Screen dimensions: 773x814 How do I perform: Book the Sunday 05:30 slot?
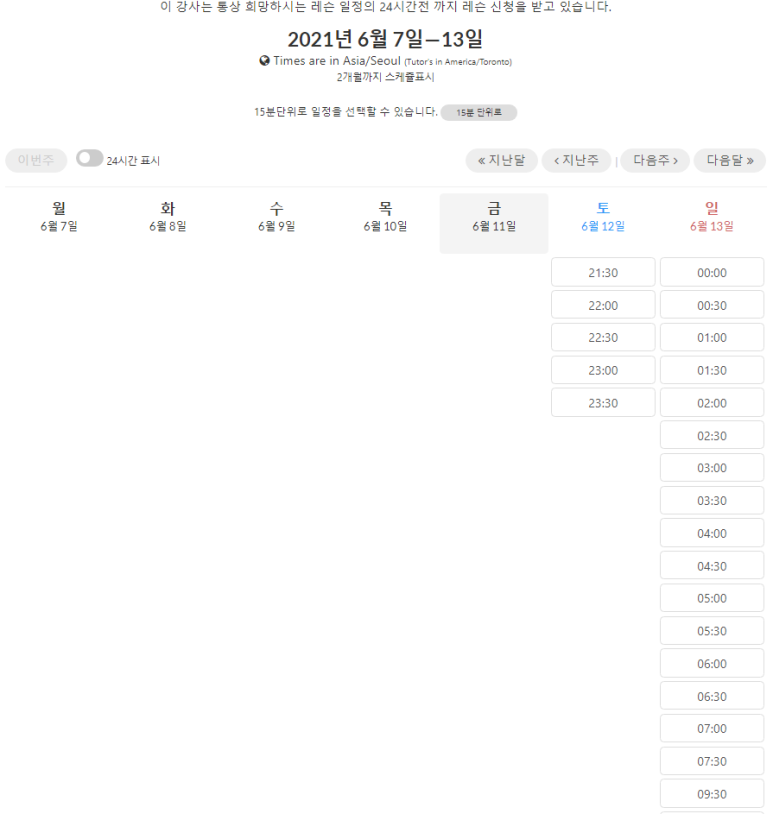click(x=712, y=631)
